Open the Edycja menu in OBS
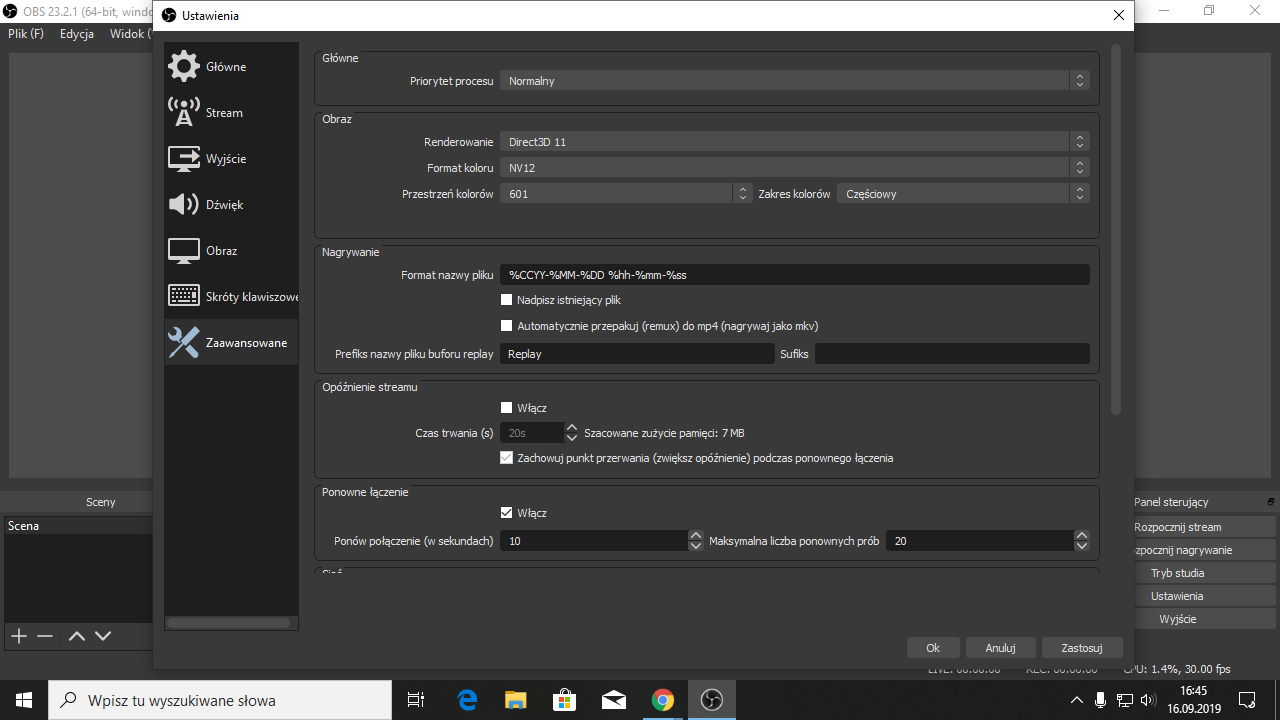 77,34
